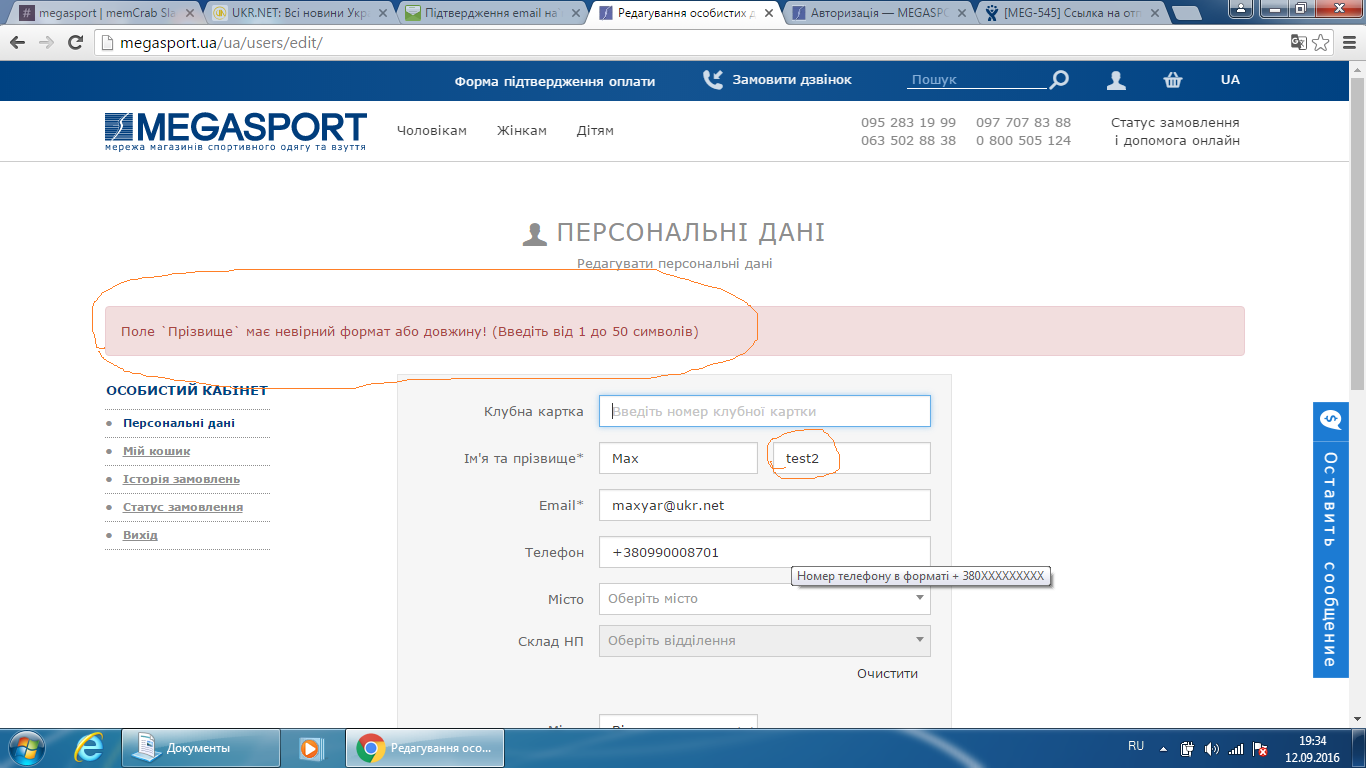Focus the Клубна картка input field

pyautogui.click(x=764, y=411)
